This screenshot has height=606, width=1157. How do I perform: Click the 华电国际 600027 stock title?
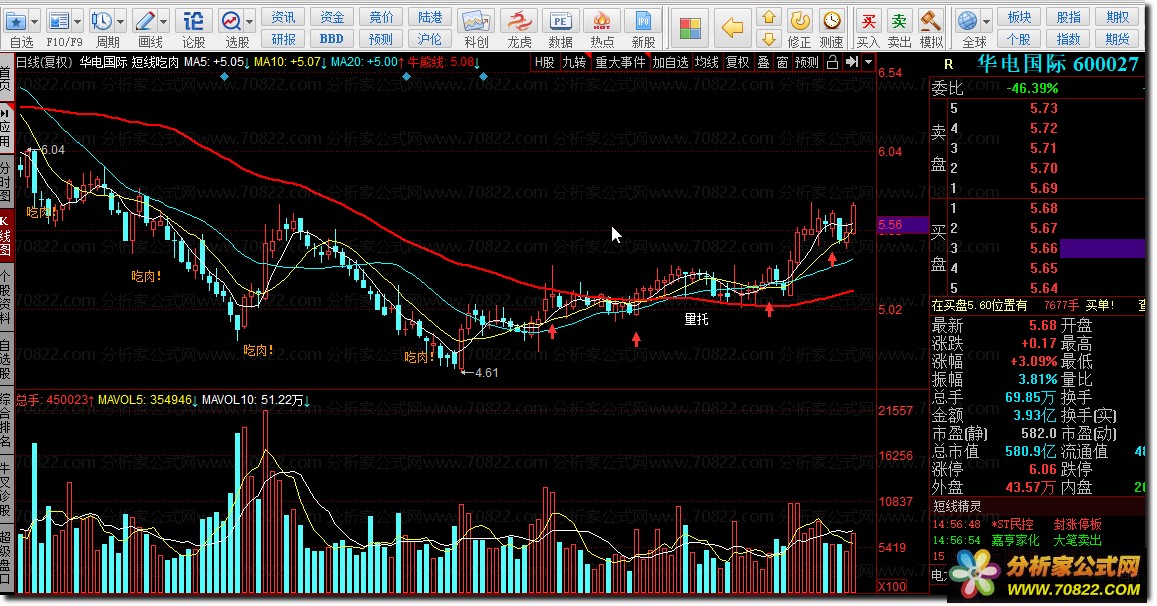[1057, 64]
